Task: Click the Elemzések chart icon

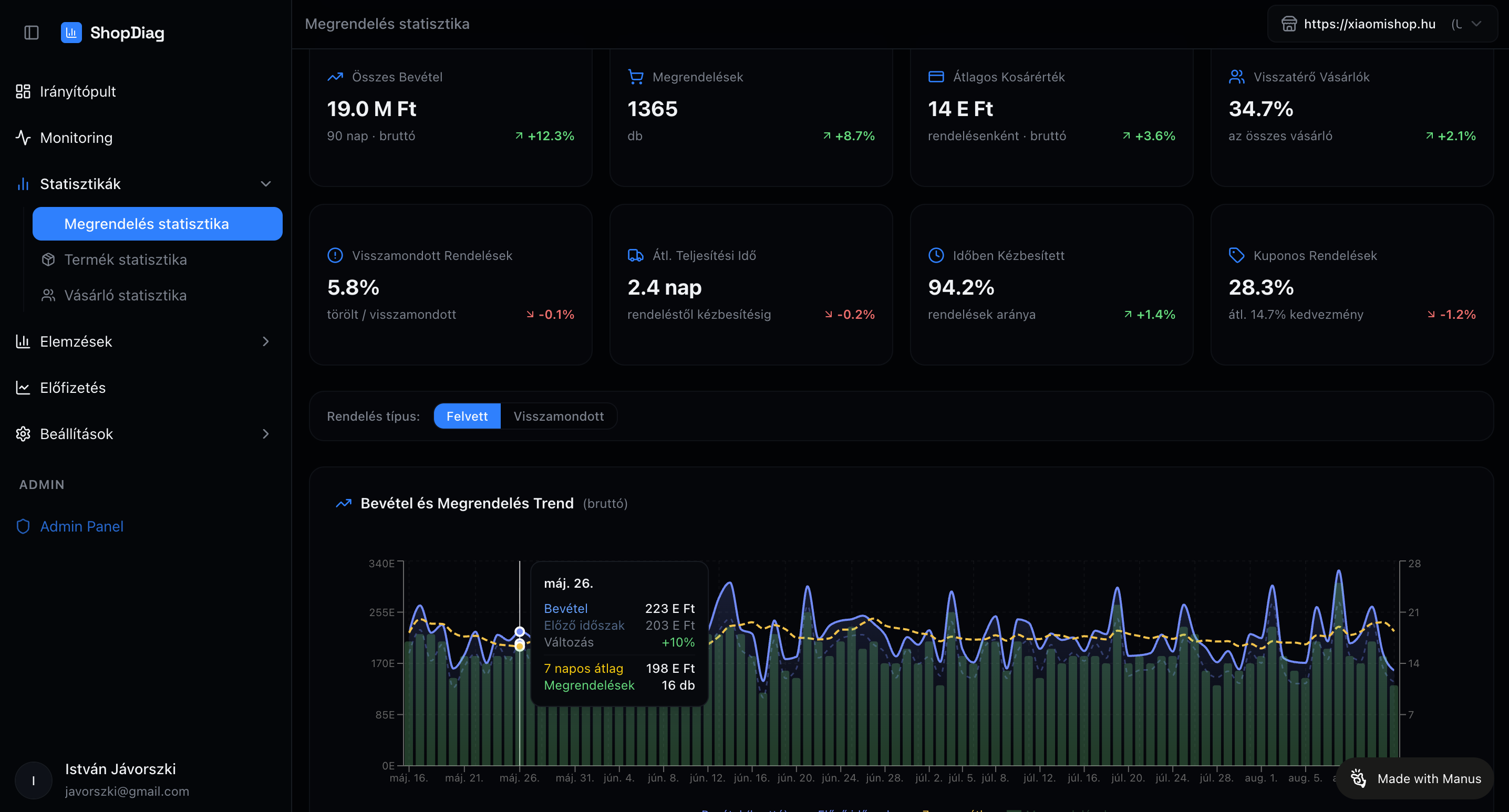Action: coord(23,341)
